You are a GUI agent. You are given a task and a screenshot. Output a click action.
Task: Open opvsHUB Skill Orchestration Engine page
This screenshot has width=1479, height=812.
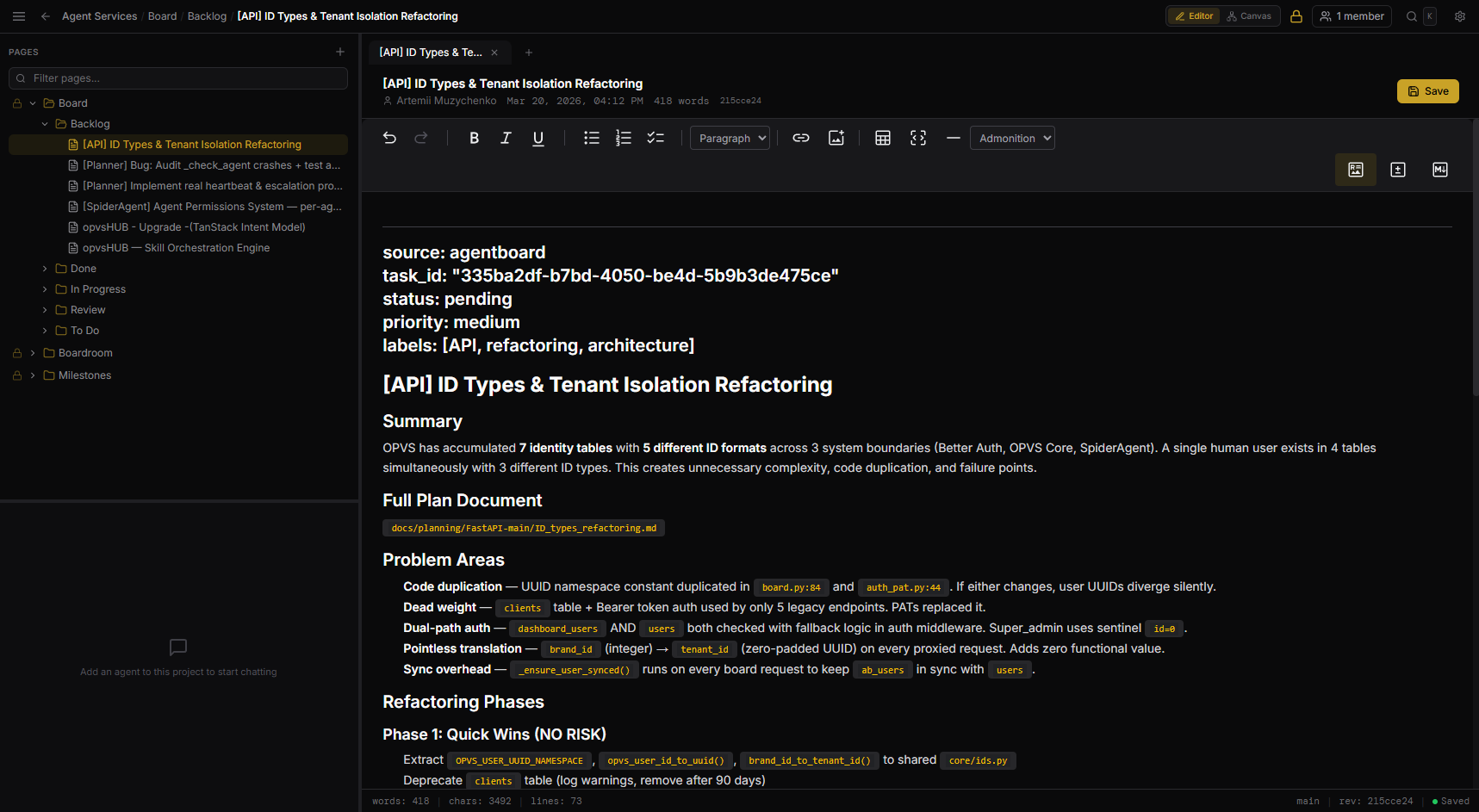(178, 248)
